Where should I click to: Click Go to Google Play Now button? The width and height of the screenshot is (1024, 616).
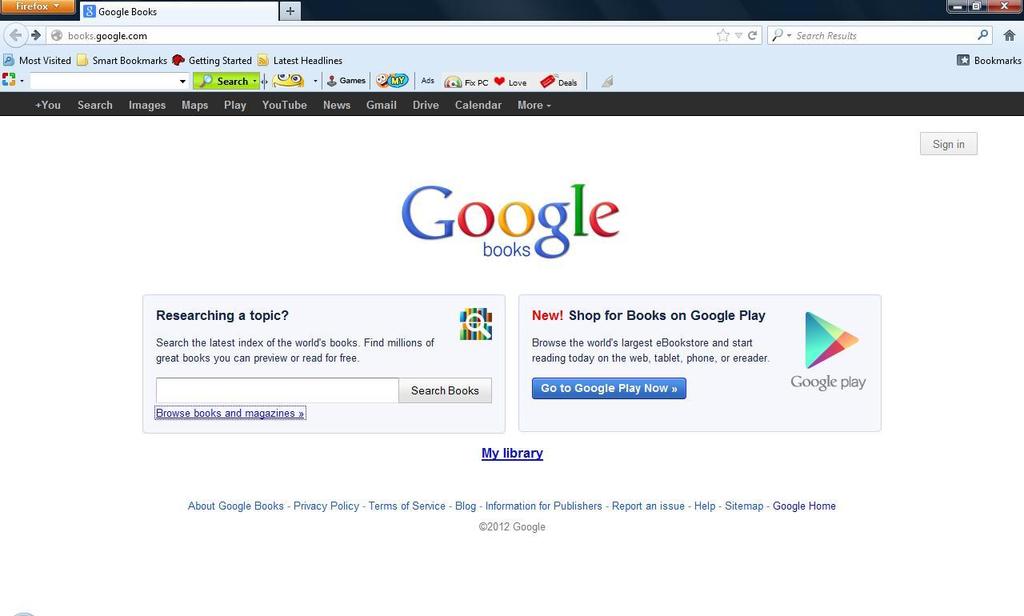(609, 388)
